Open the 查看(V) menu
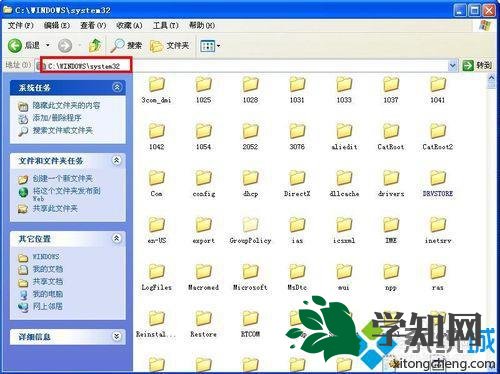 (x=93, y=25)
